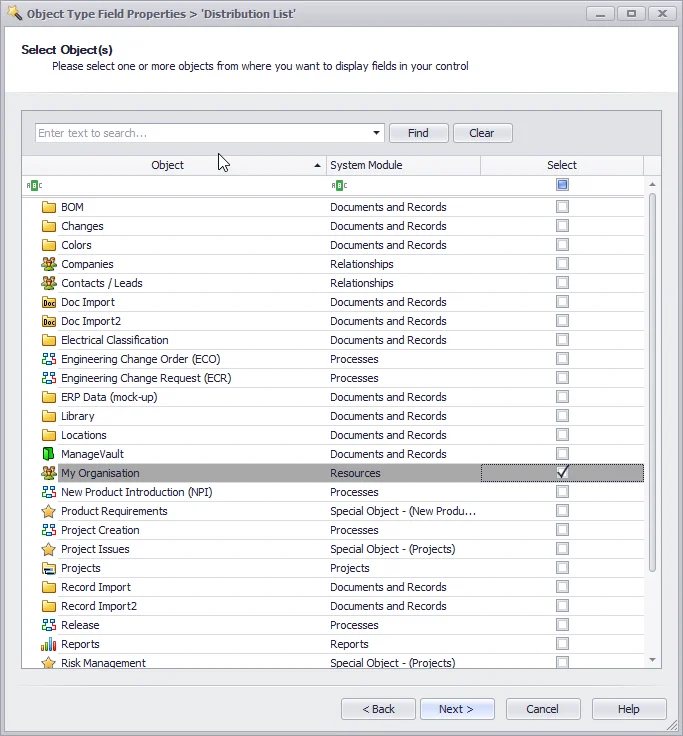The image size is (683, 736).
Task: Enable the Engineering Change Order checkbox
Action: 562,359
